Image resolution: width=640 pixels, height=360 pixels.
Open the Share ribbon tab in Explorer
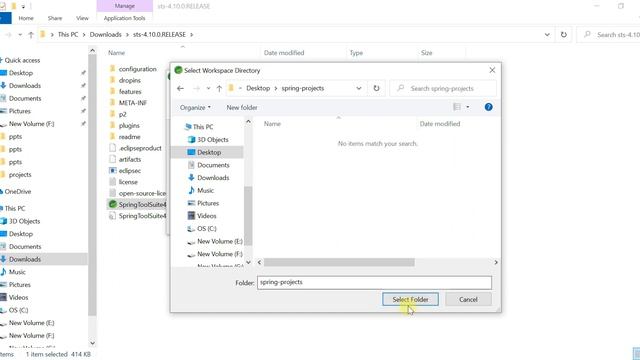(x=55, y=18)
